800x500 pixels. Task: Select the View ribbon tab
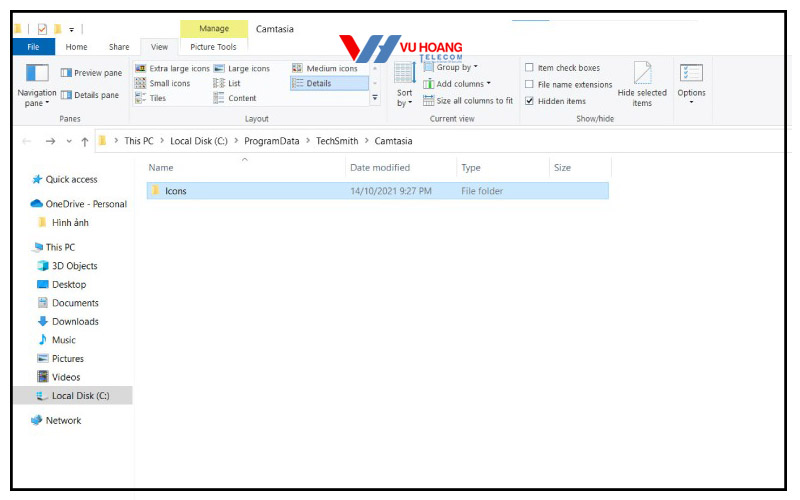[x=159, y=47]
